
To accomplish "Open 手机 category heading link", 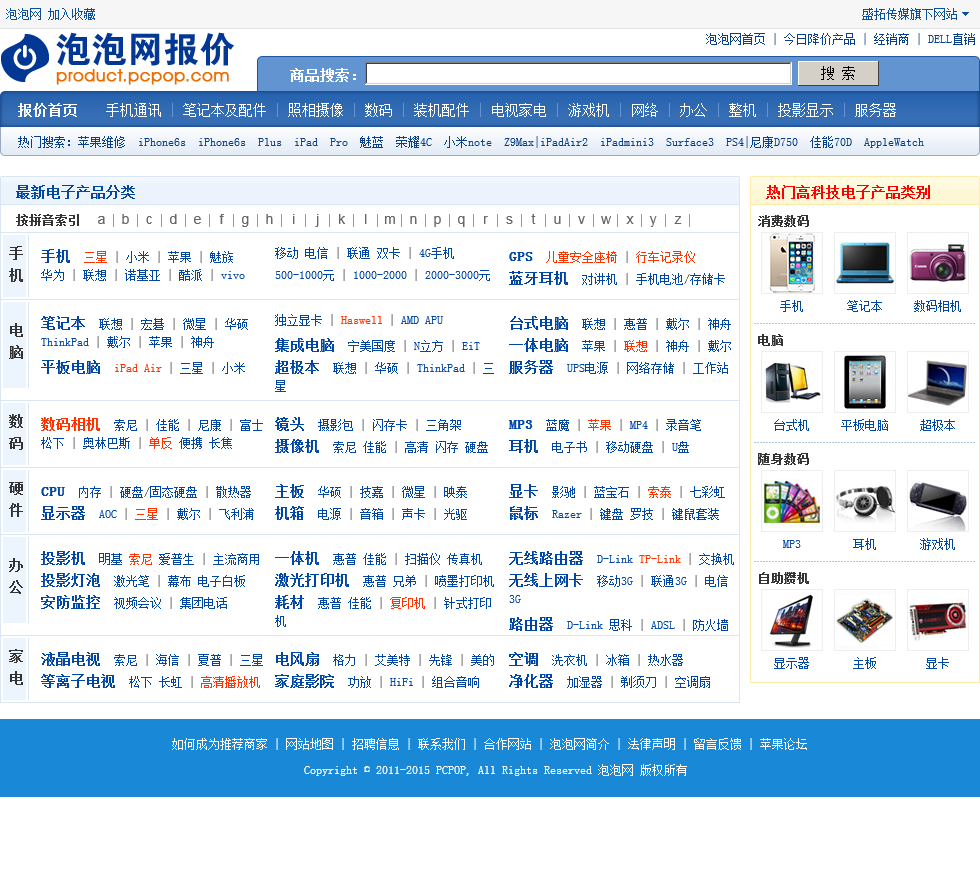I will tap(56, 256).
